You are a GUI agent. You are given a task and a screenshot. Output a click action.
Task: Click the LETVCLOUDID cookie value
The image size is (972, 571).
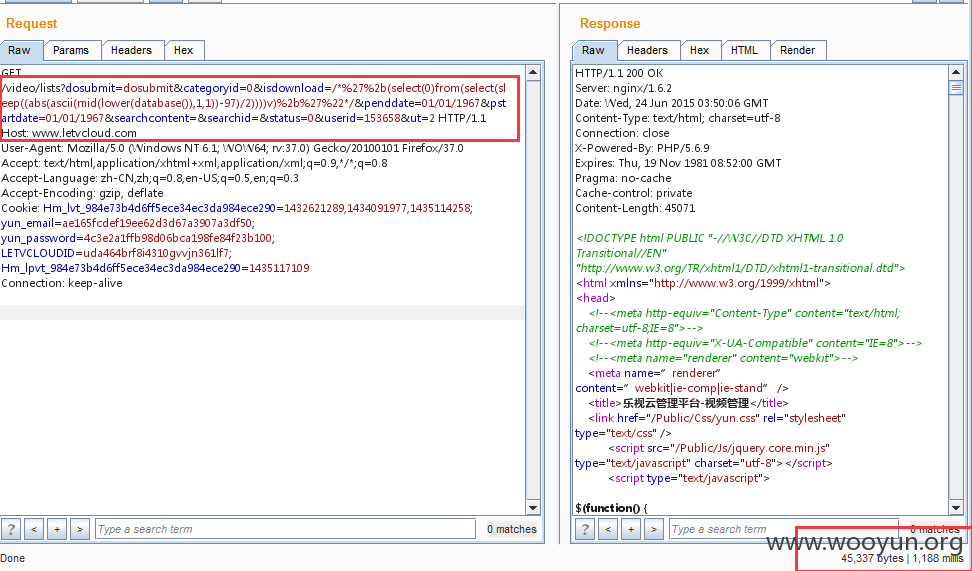click(156, 253)
